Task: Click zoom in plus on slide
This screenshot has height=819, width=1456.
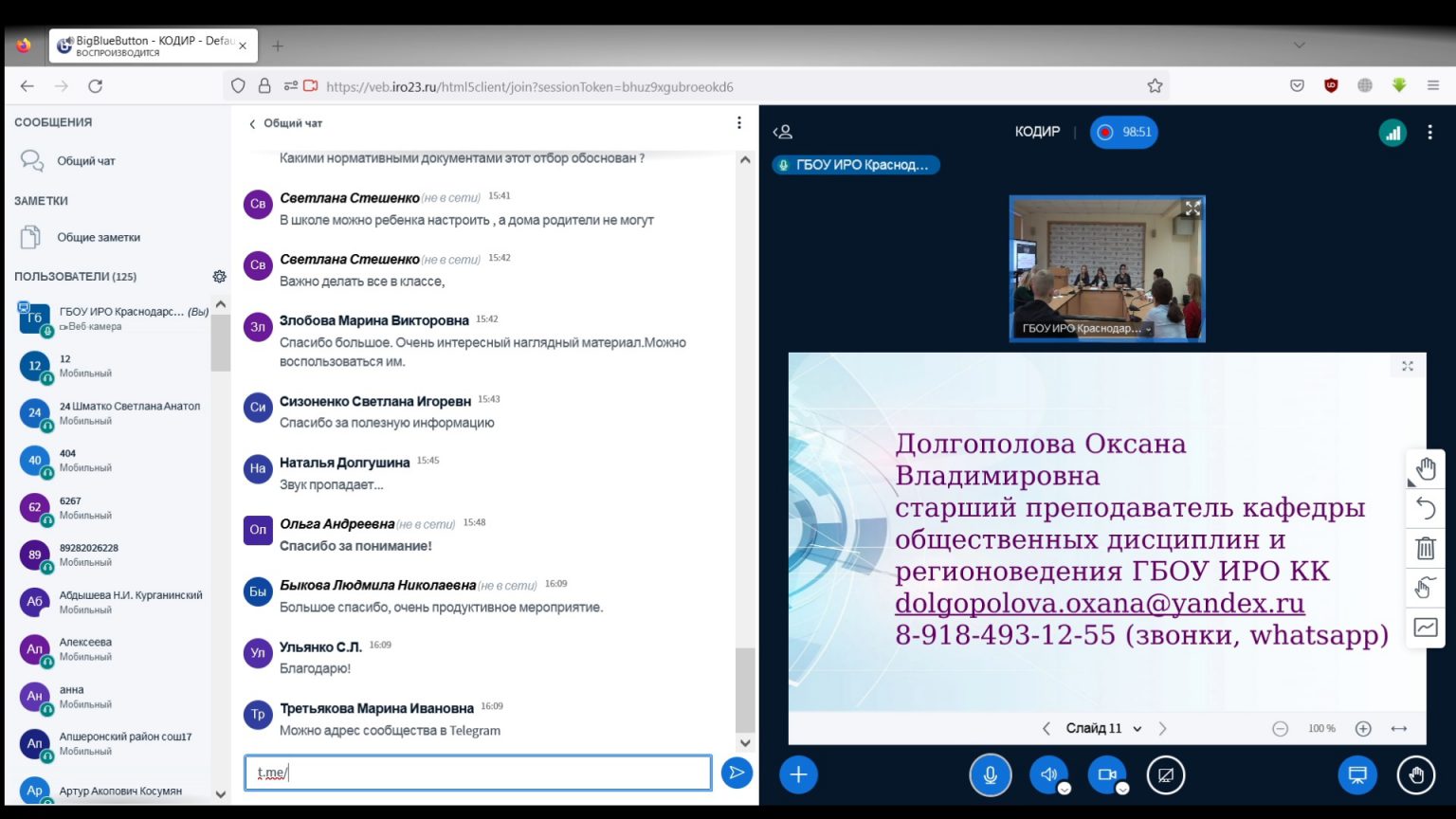Action: [1363, 728]
